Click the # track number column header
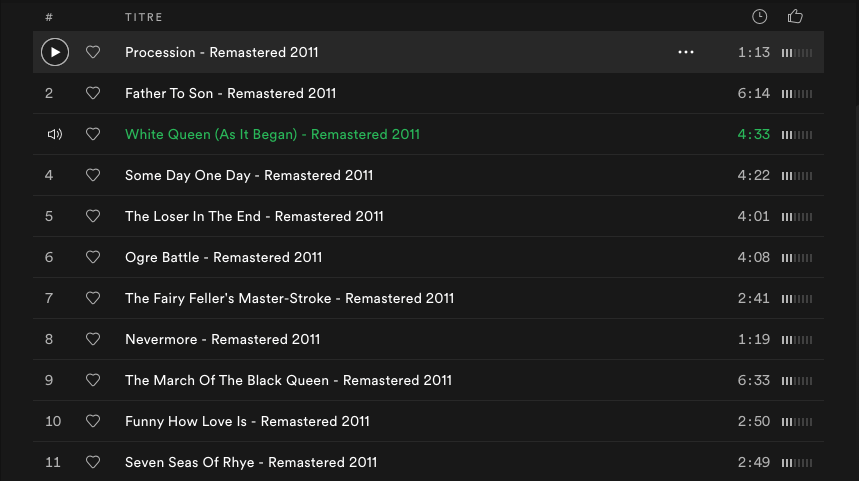The height and width of the screenshot is (481, 859). (x=49, y=17)
